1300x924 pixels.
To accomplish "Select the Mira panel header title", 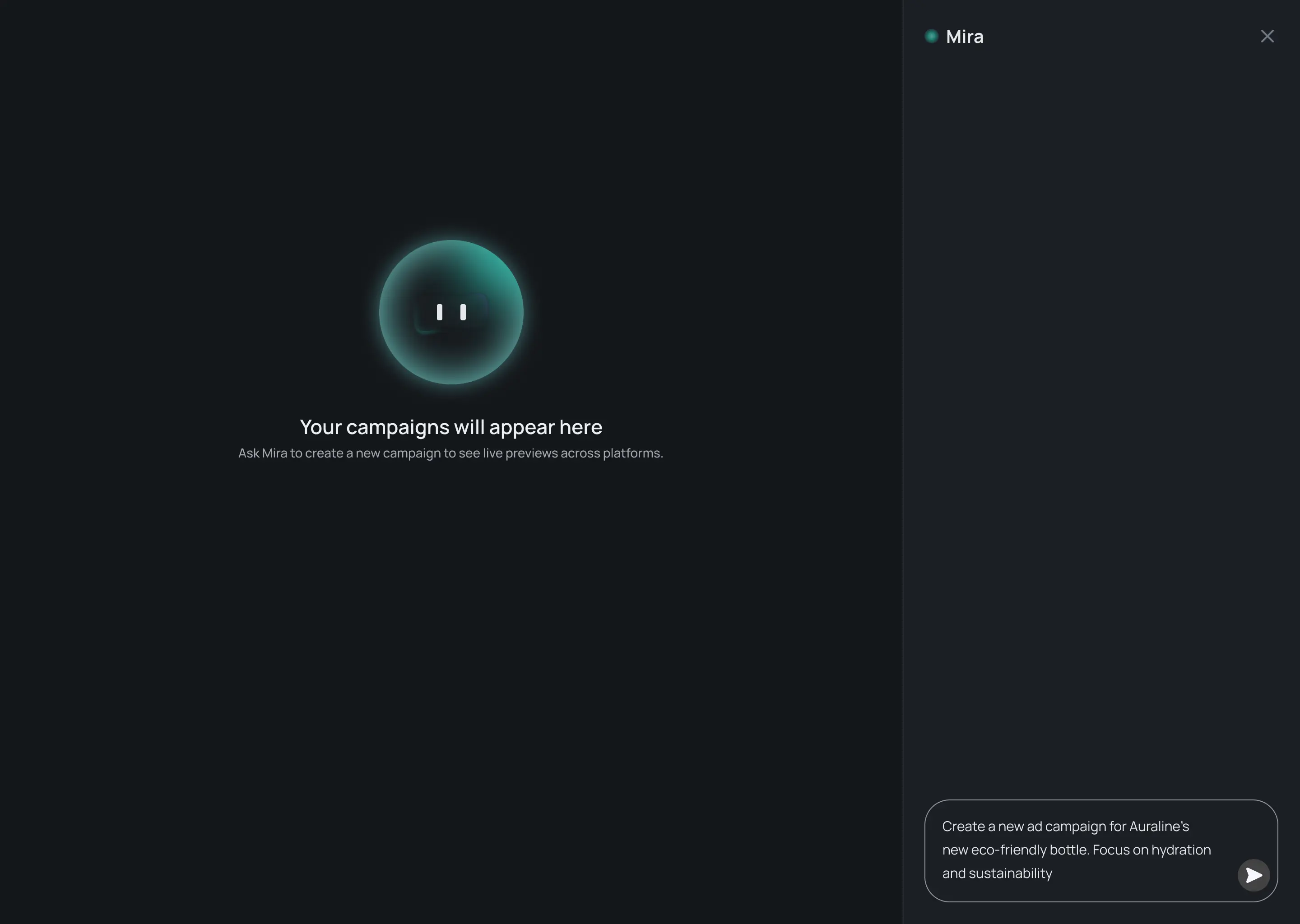I will (964, 36).
